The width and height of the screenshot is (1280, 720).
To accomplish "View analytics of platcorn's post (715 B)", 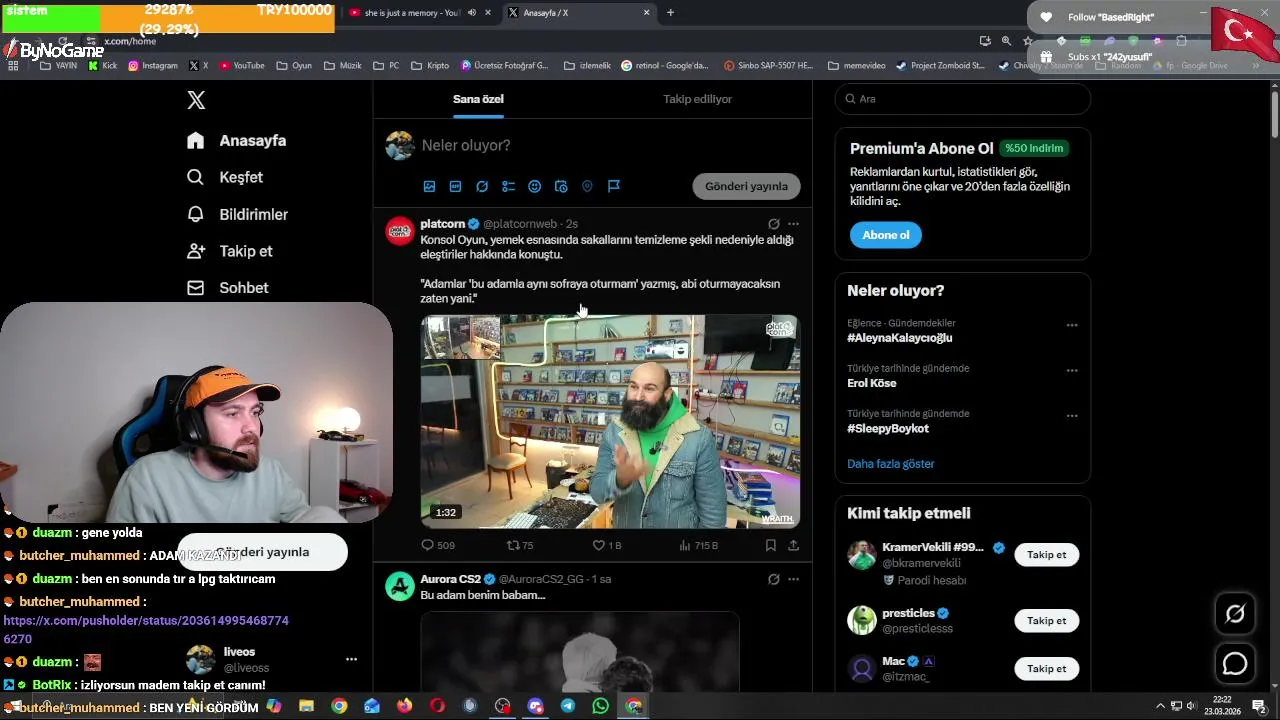I will pos(698,545).
